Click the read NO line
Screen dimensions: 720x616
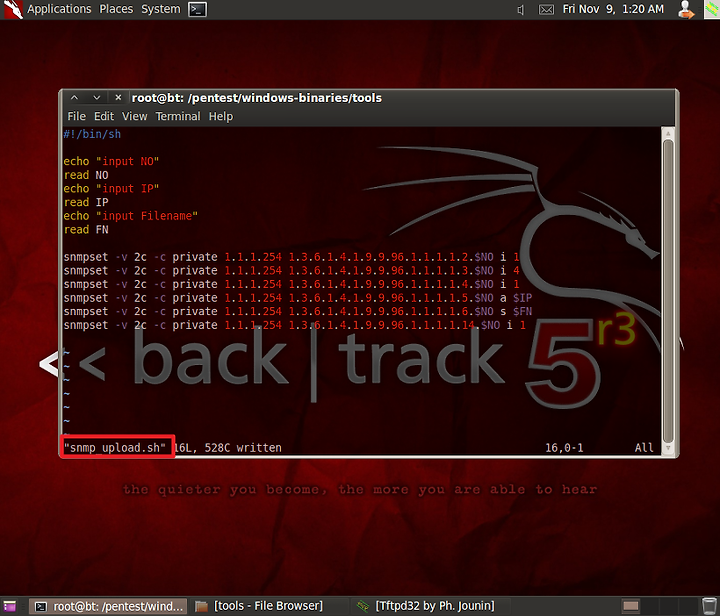click(86, 175)
